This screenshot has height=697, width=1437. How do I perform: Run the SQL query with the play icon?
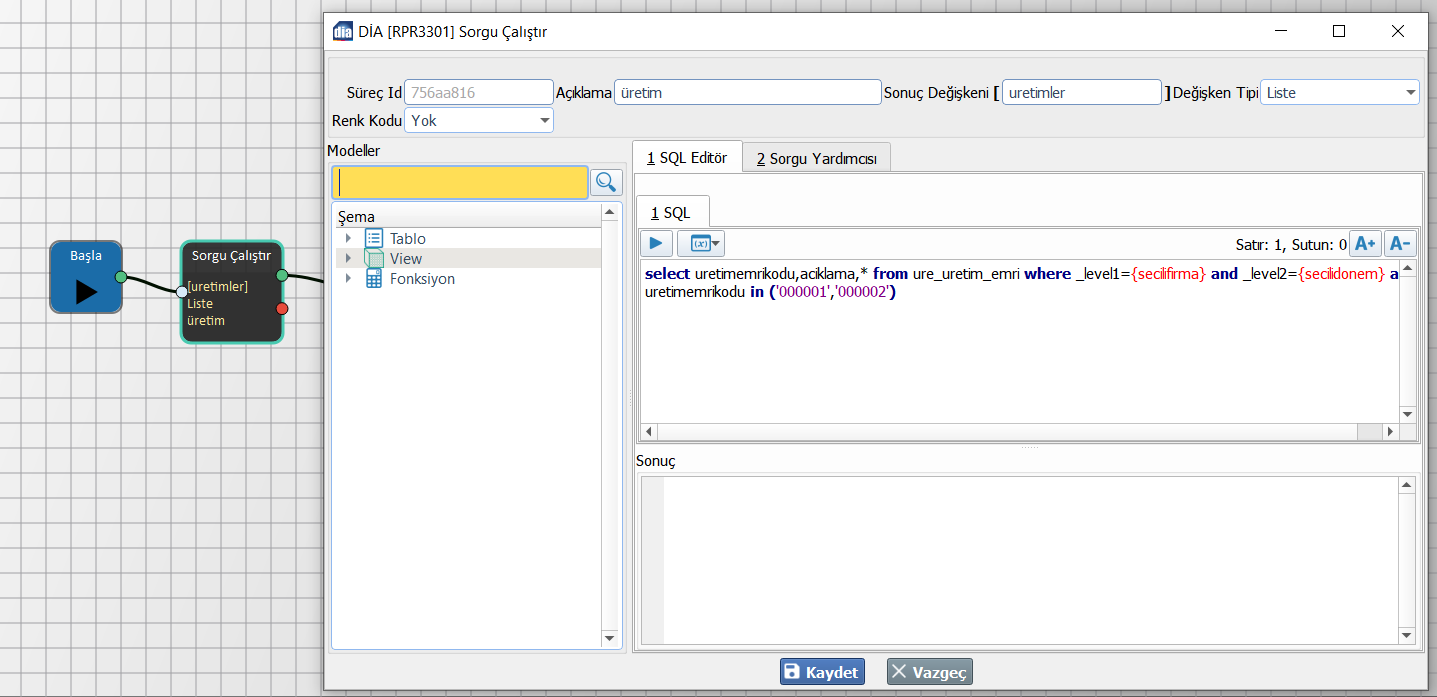656,243
